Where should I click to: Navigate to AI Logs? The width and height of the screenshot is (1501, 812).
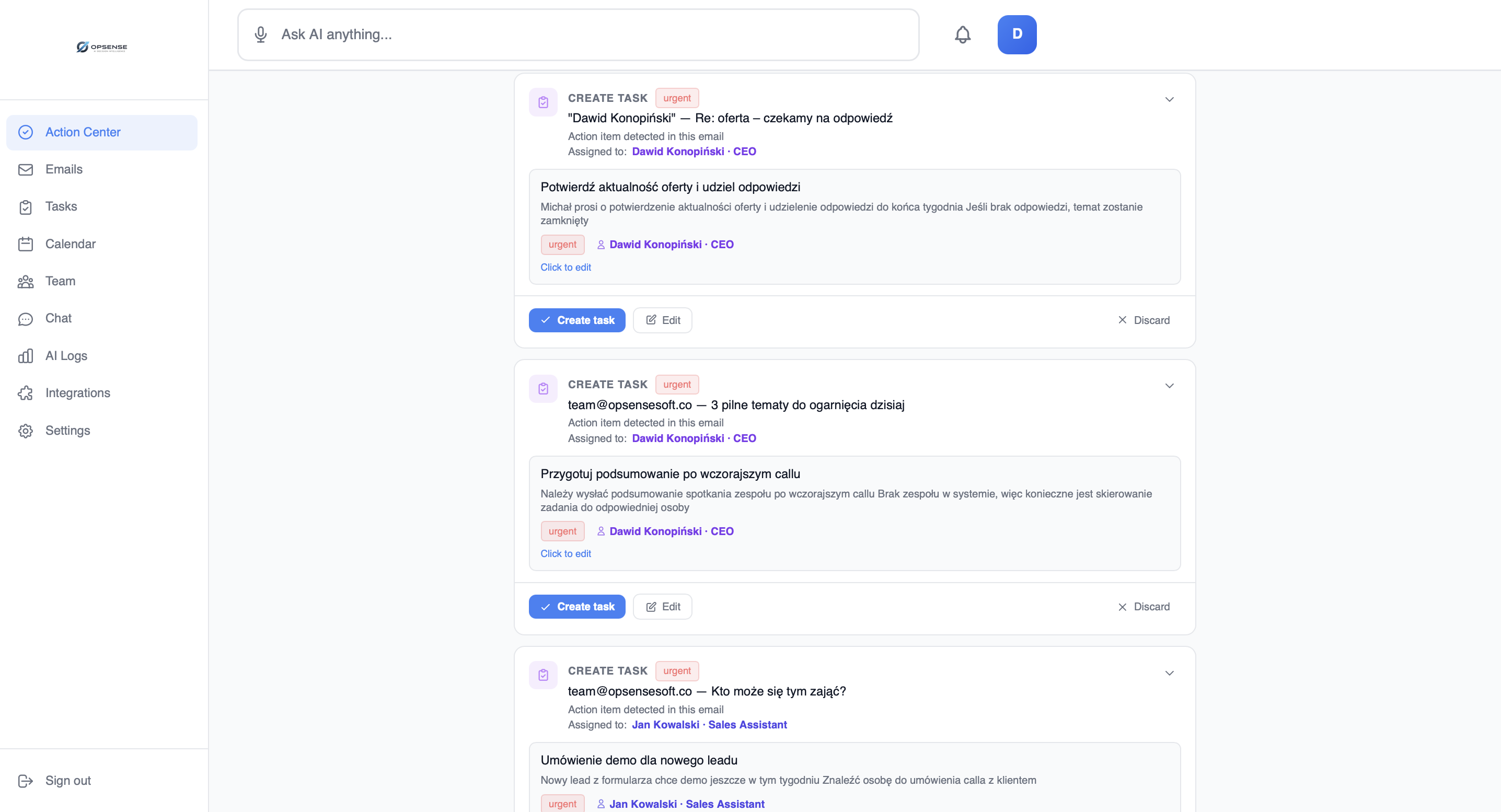(x=66, y=355)
